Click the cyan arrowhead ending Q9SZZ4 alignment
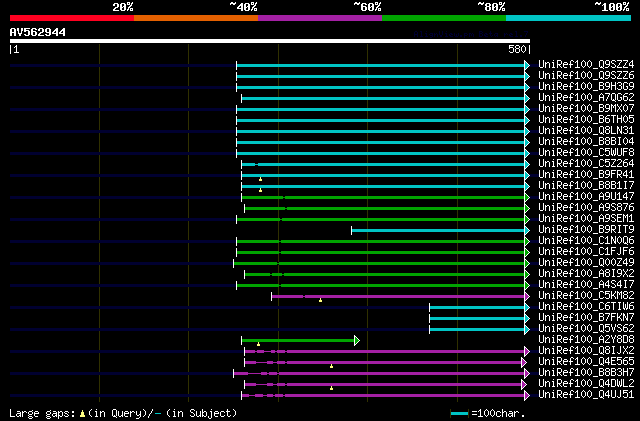This screenshot has width=640, height=421. click(x=527, y=65)
